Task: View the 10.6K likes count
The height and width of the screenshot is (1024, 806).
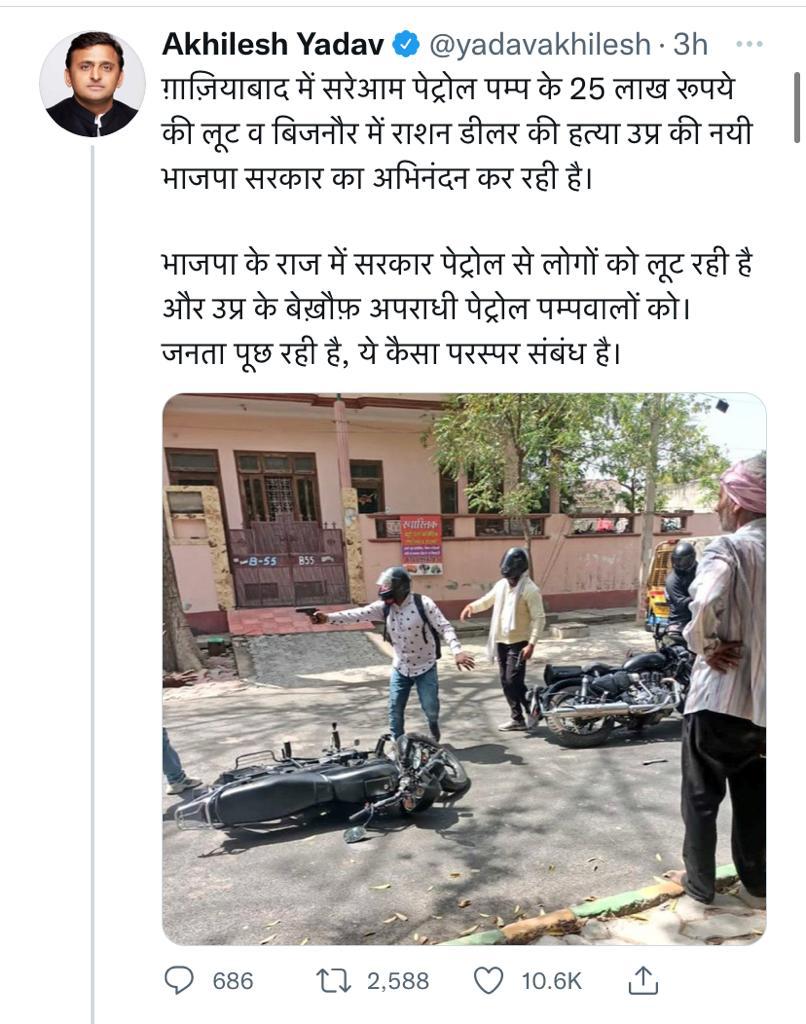Action: click(x=551, y=981)
